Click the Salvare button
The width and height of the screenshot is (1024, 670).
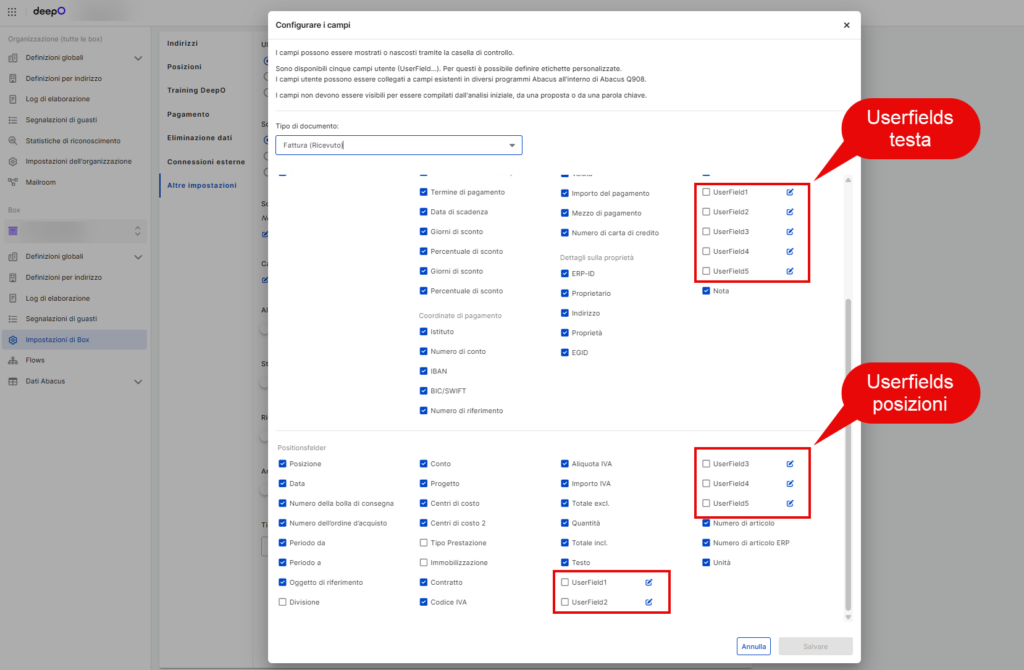tap(815, 646)
